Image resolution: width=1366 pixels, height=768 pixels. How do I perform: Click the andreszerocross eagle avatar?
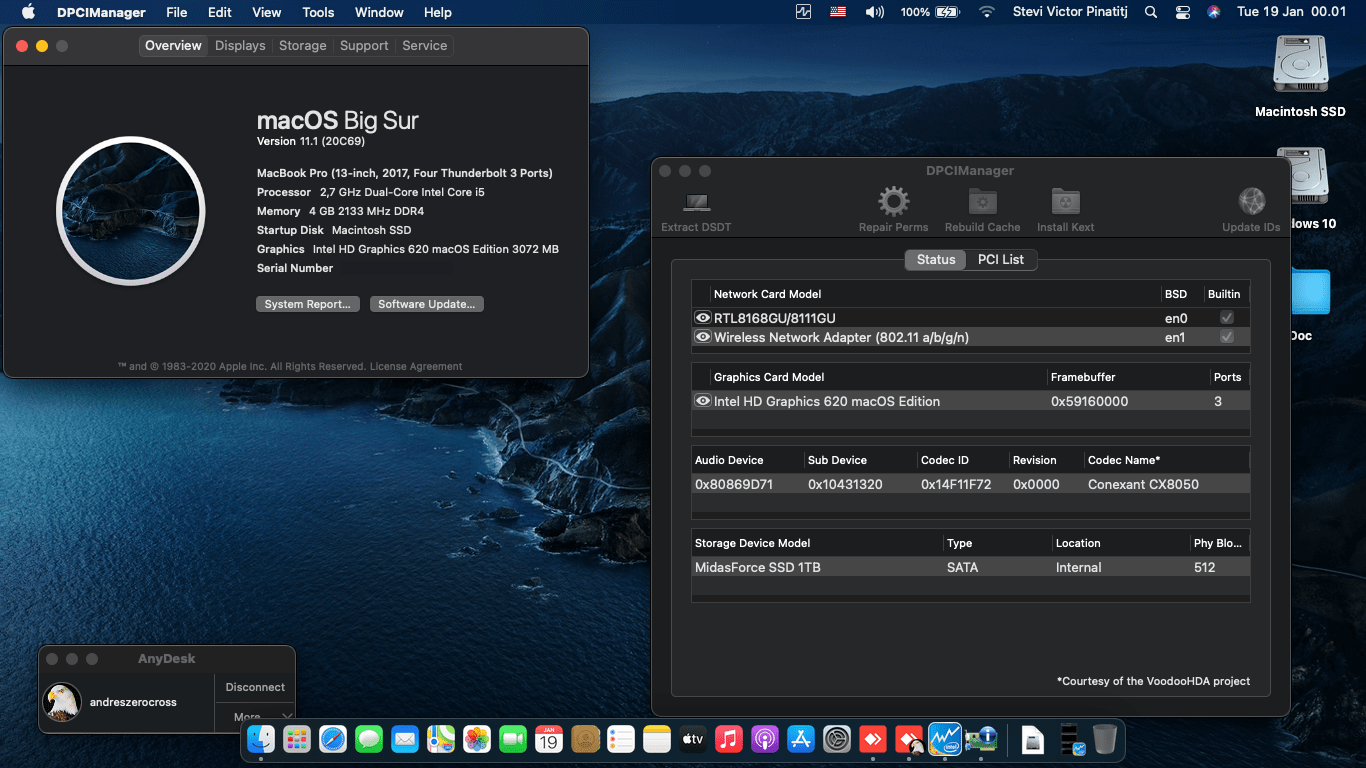(62, 702)
